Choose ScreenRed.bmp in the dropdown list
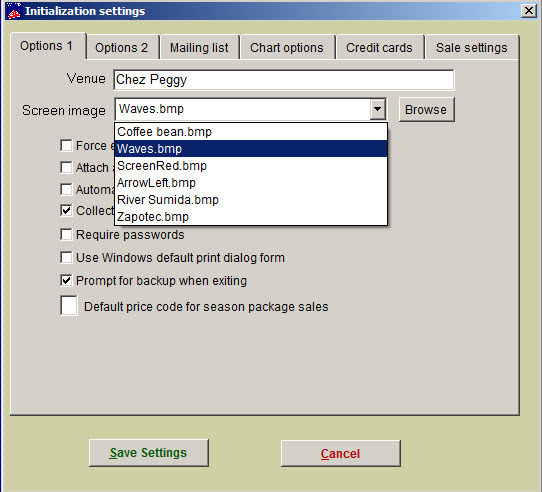The height and width of the screenshot is (492, 542). click(251, 166)
